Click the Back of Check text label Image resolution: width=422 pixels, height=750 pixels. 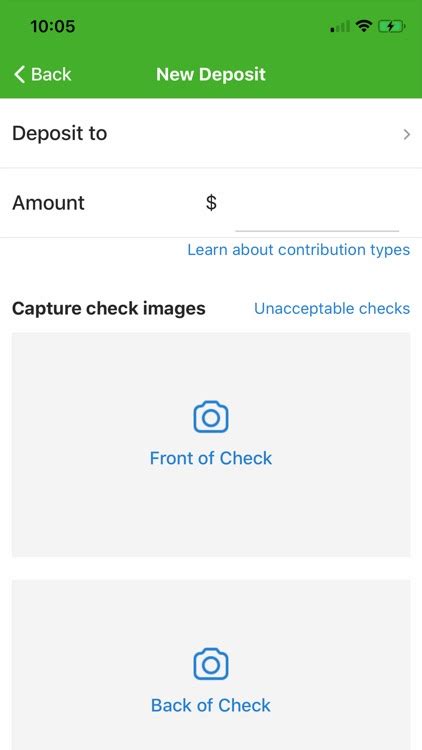tap(211, 705)
